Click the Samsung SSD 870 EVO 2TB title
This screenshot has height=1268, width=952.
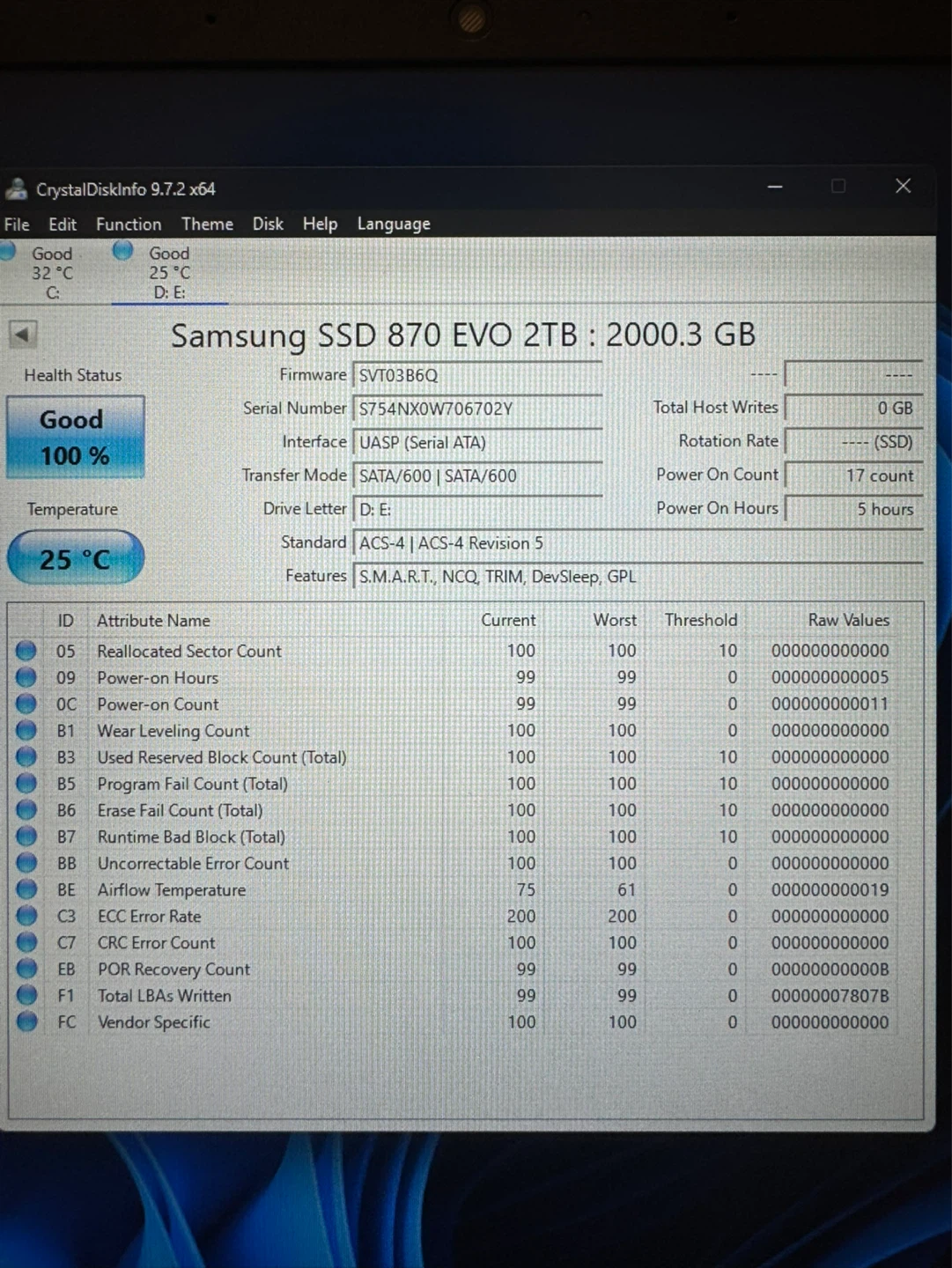pos(463,335)
